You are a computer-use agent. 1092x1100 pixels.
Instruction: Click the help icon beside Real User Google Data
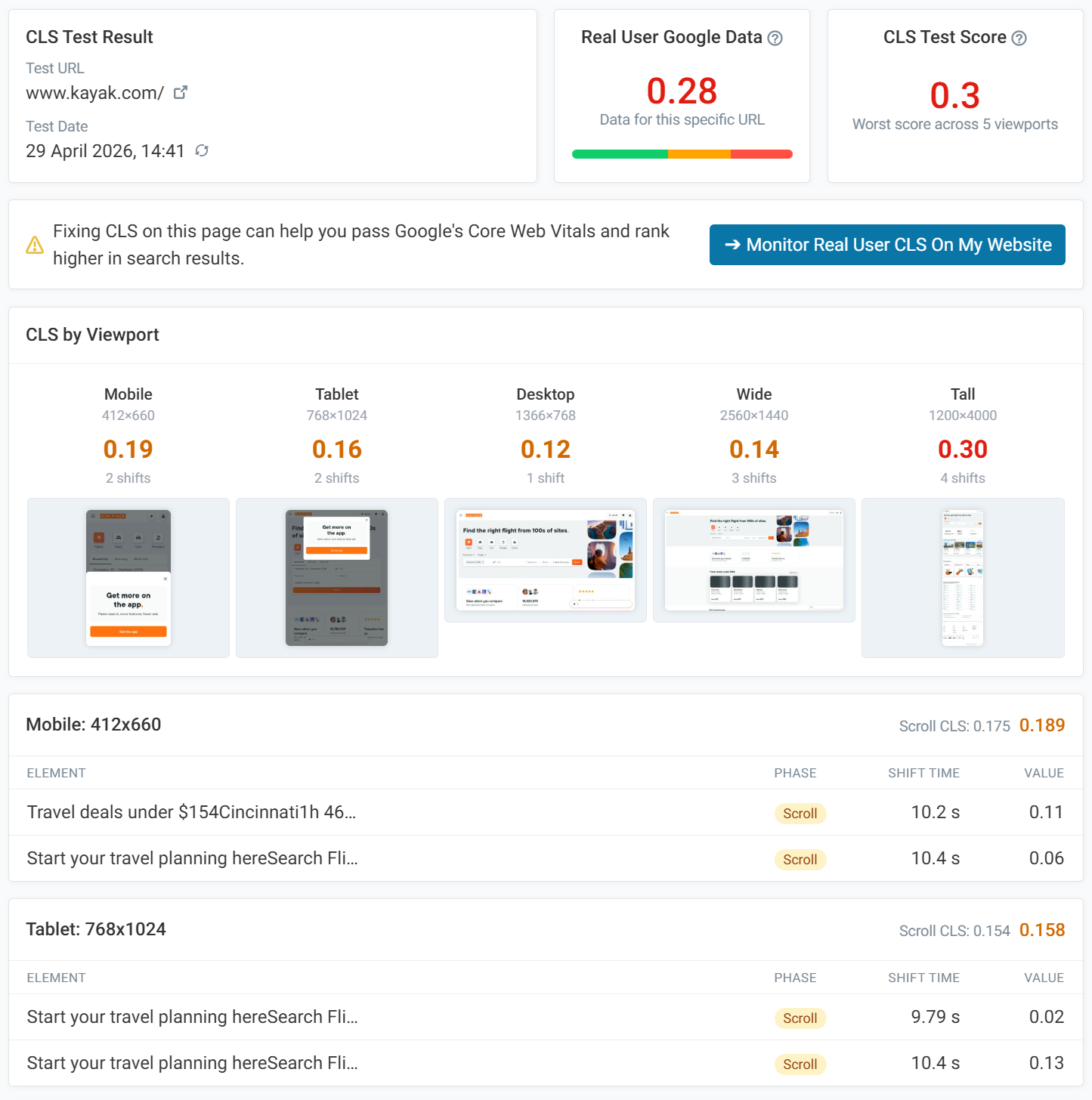(775, 38)
